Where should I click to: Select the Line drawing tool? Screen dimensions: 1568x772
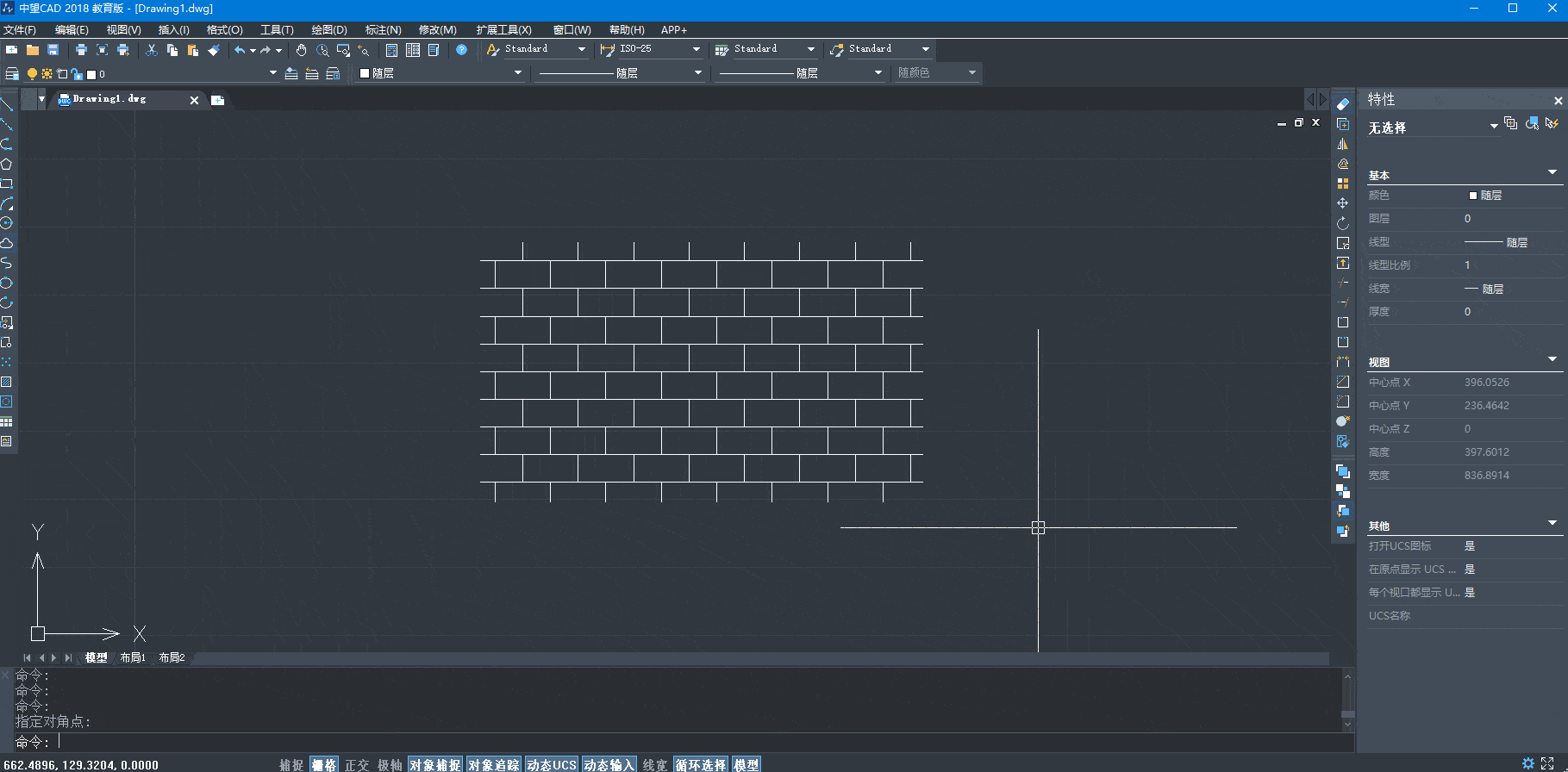pos(7,104)
